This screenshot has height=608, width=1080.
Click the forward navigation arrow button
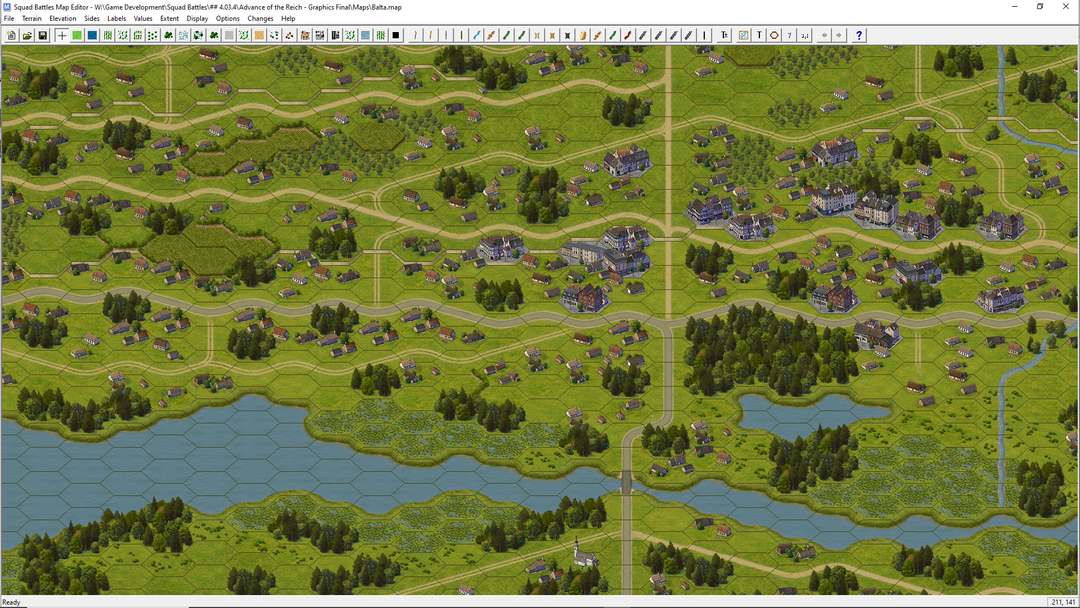point(838,34)
